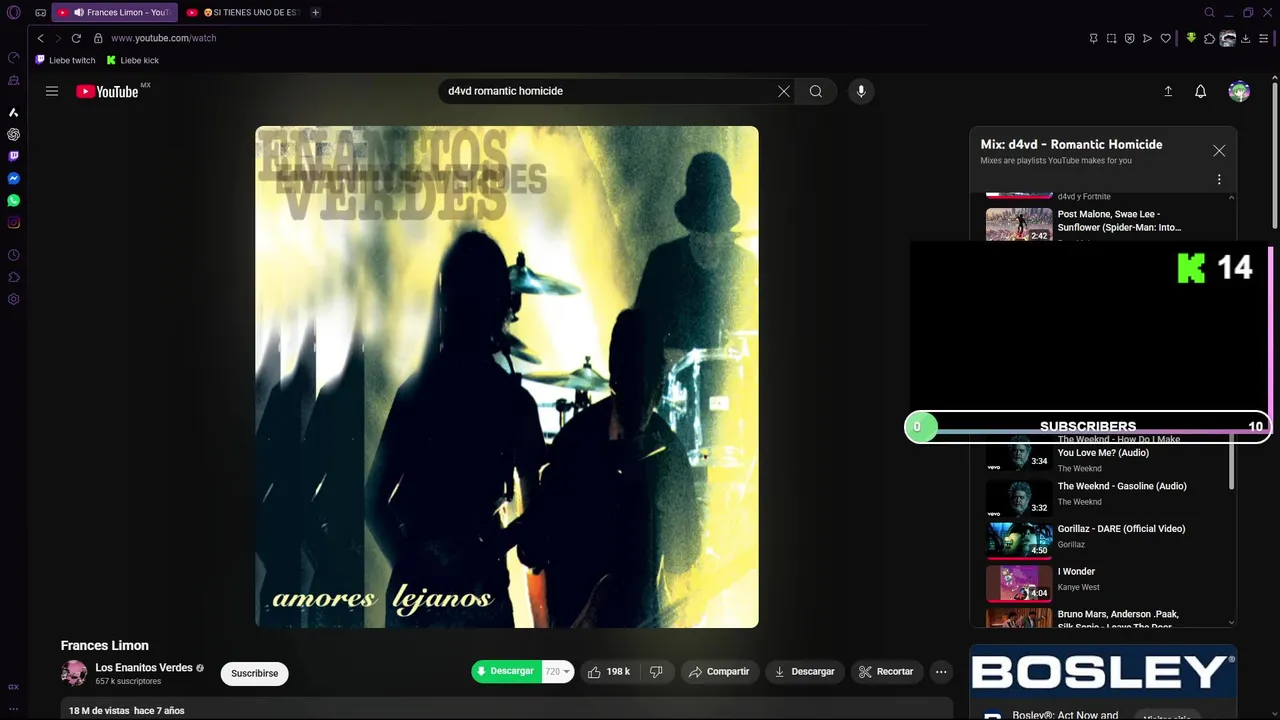The height and width of the screenshot is (720, 1280).
Task: Click the site security lock icon
Action: [x=98, y=38]
